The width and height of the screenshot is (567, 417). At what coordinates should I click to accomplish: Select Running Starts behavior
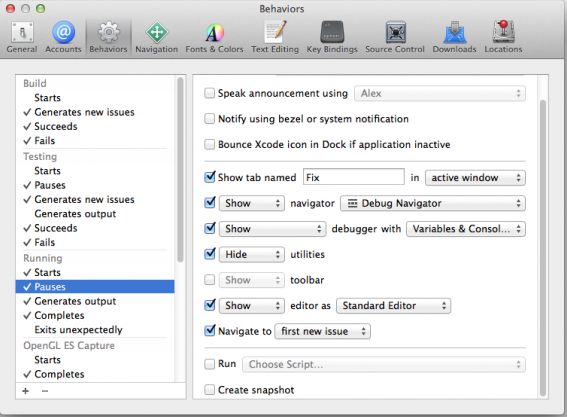click(95, 272)
